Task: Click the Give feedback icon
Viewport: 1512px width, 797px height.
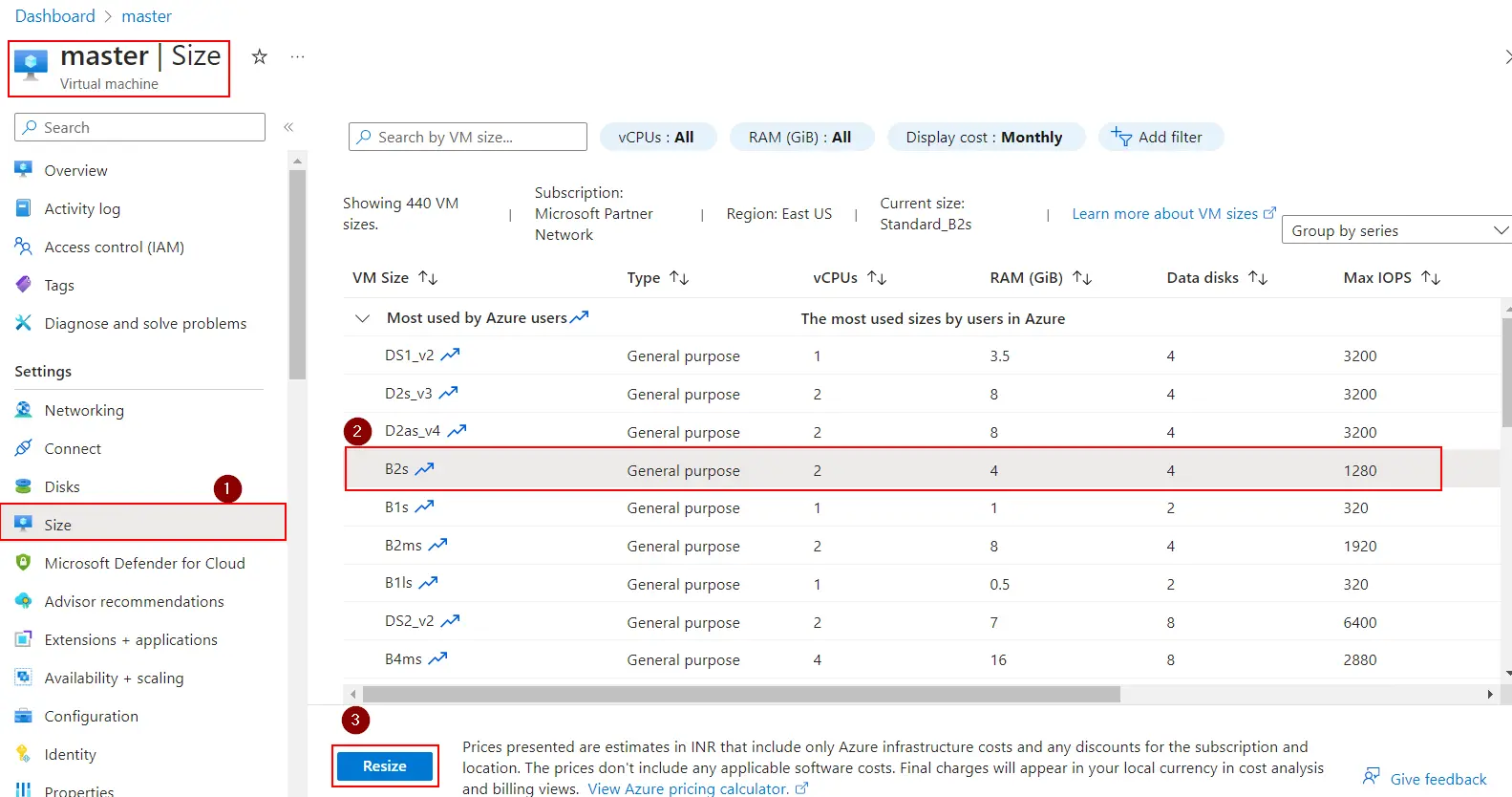Action: (x=1372, y=778)
